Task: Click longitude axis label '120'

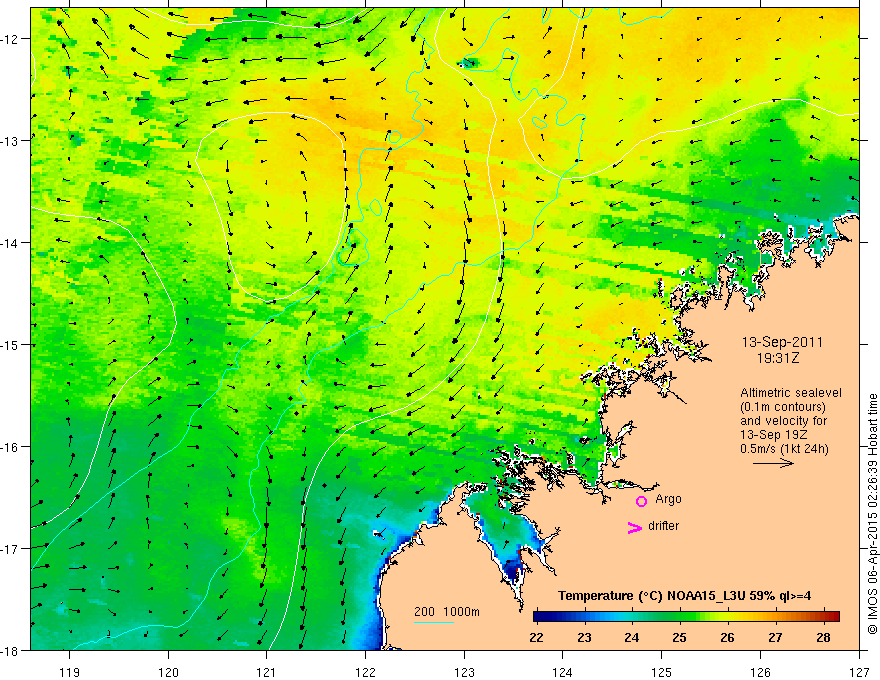Action: tap(168, 672)
